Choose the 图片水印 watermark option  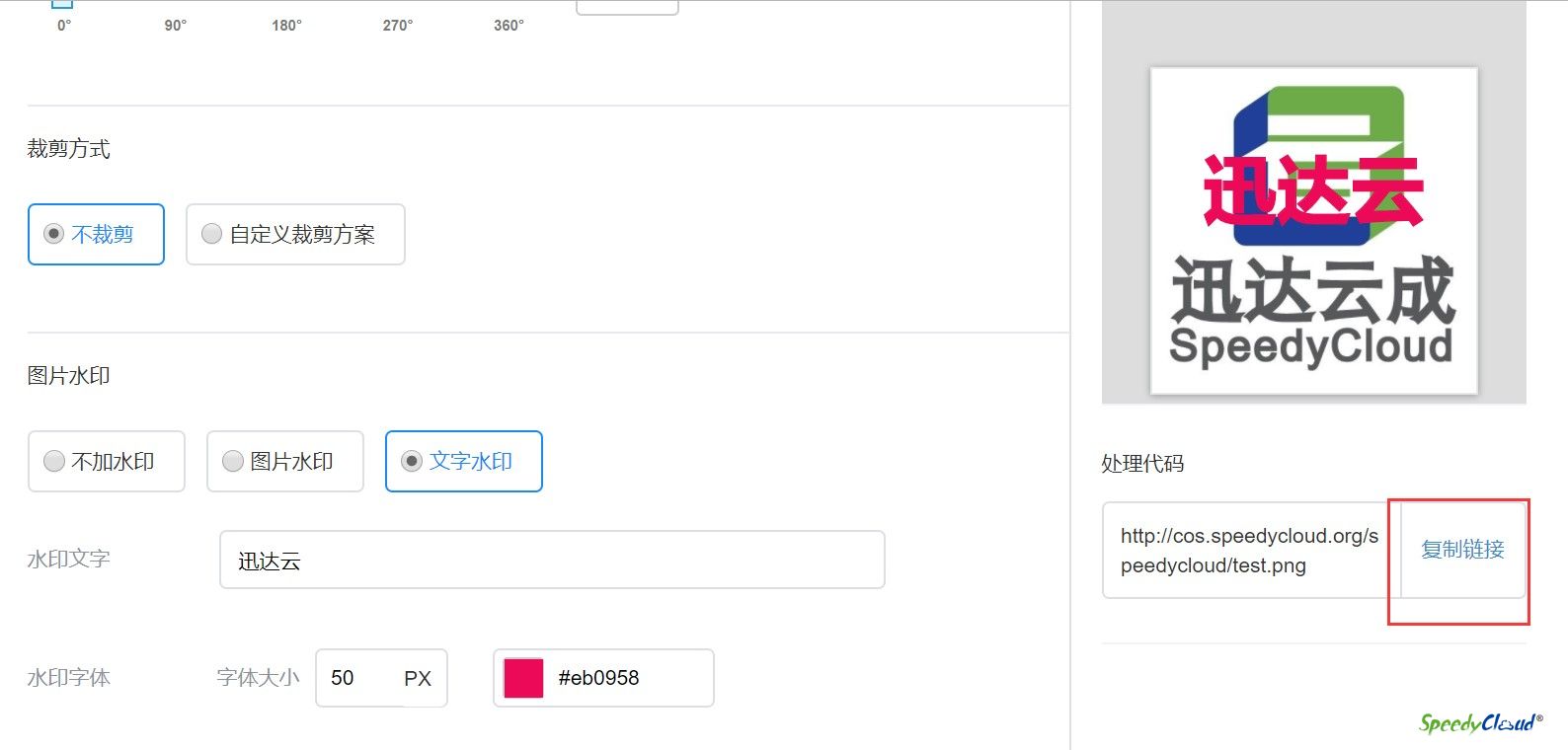285,461
